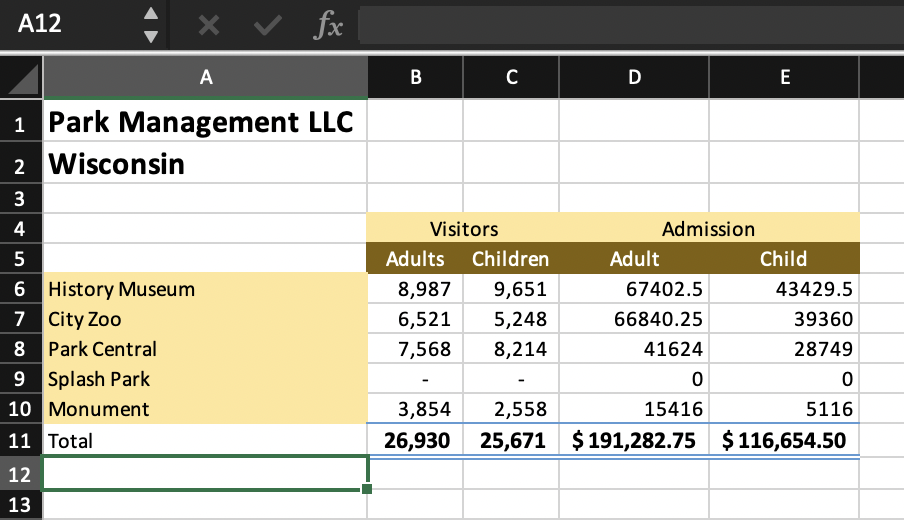
Task: Click the cell containing 41624
Action: pos(634,349)
